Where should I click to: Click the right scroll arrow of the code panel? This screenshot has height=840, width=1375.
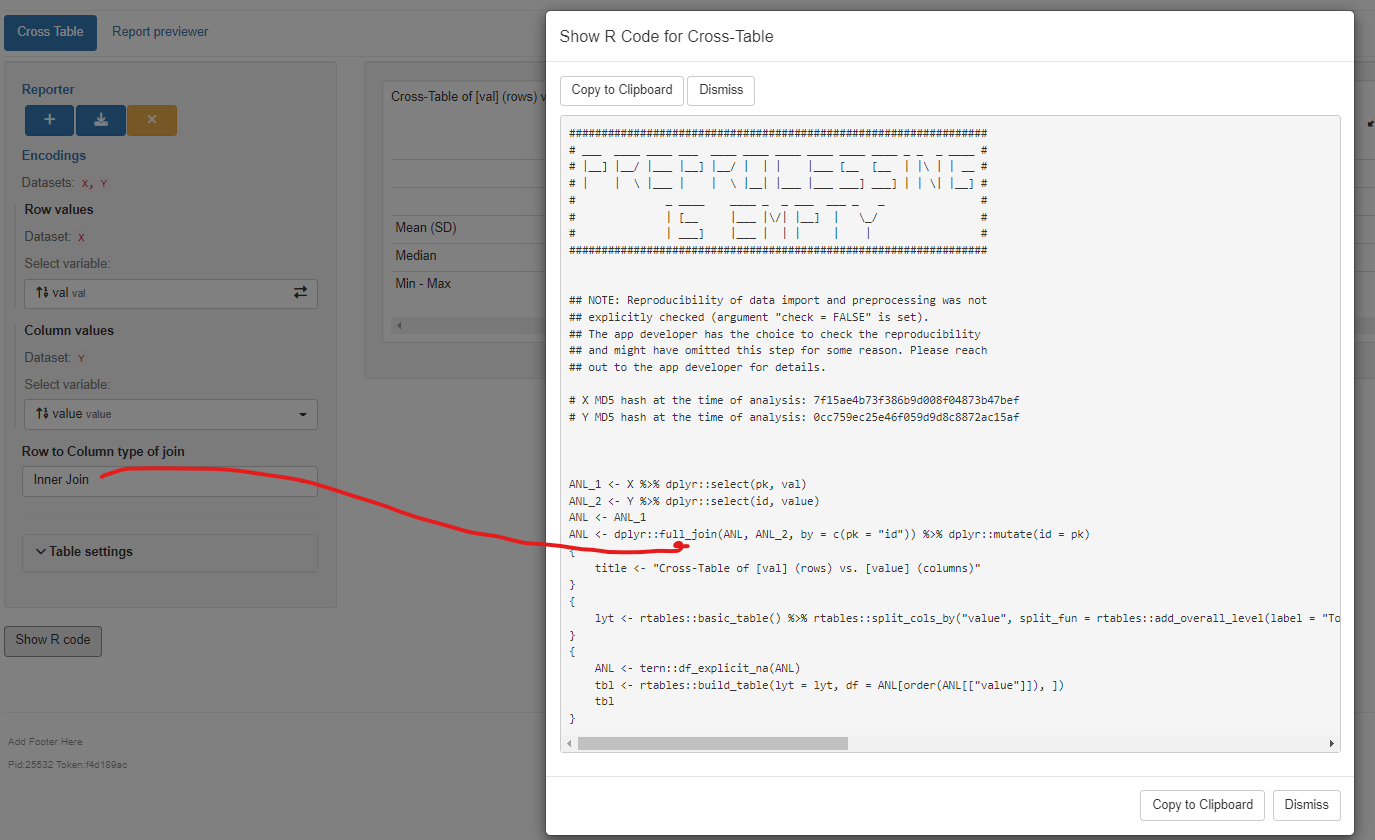[1332, 743]
